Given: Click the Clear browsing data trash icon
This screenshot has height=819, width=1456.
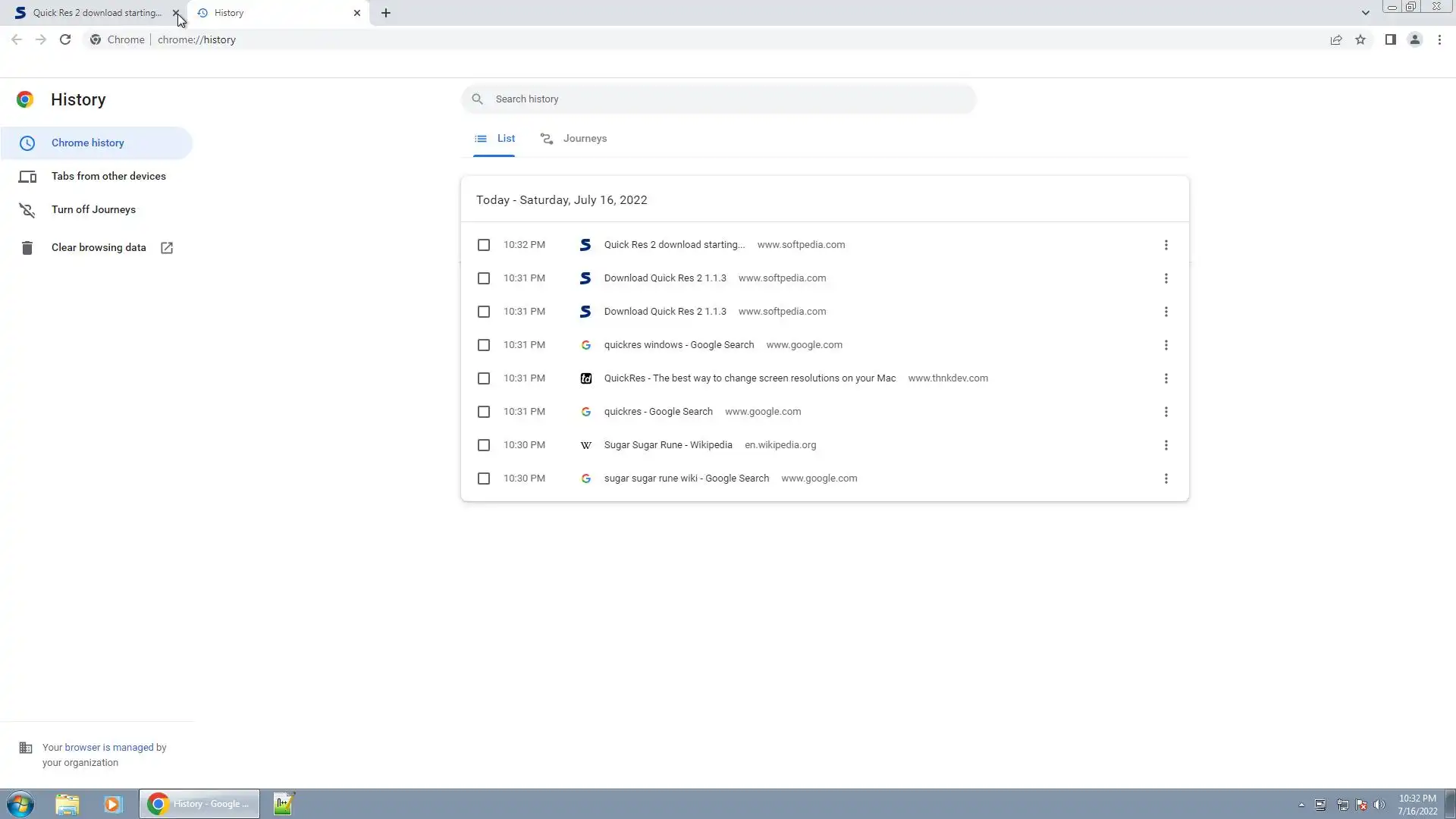Looking at the screenshot, I should 27,248.
